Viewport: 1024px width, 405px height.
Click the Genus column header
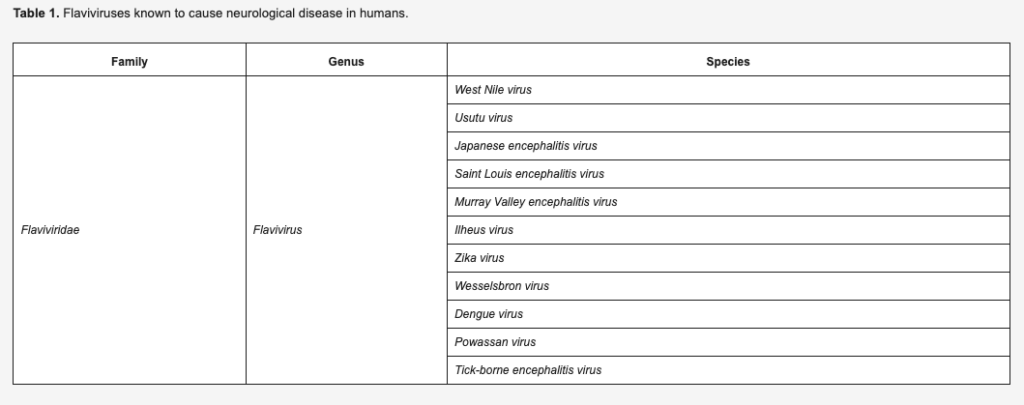click(x=346, y=61)
